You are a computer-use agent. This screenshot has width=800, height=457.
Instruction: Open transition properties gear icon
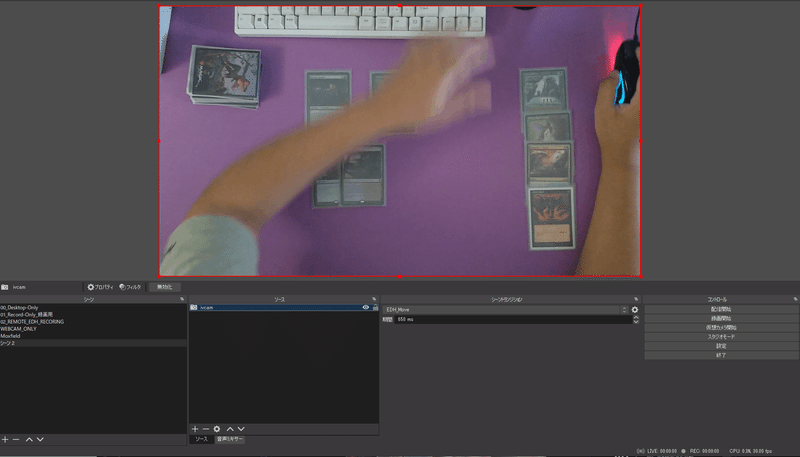(x=635, y=310)
